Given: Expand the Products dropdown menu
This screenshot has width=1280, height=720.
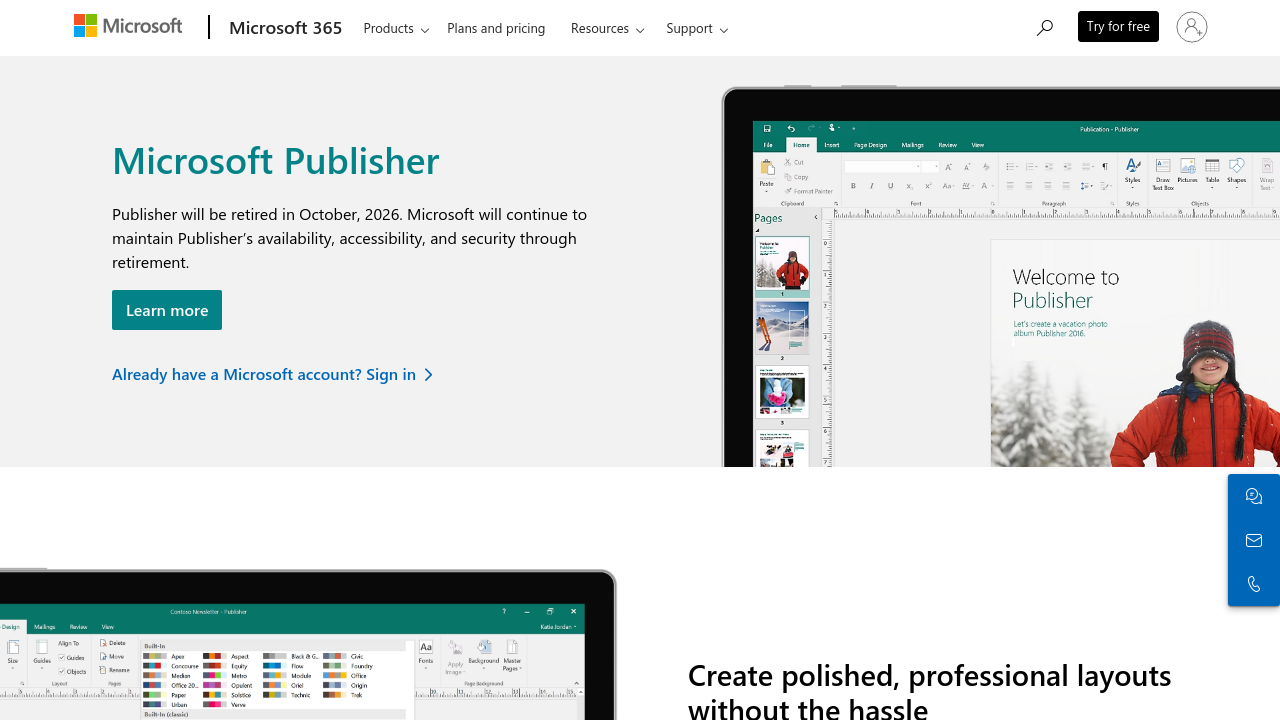Looking at the screenshot, I should [396, 28].
